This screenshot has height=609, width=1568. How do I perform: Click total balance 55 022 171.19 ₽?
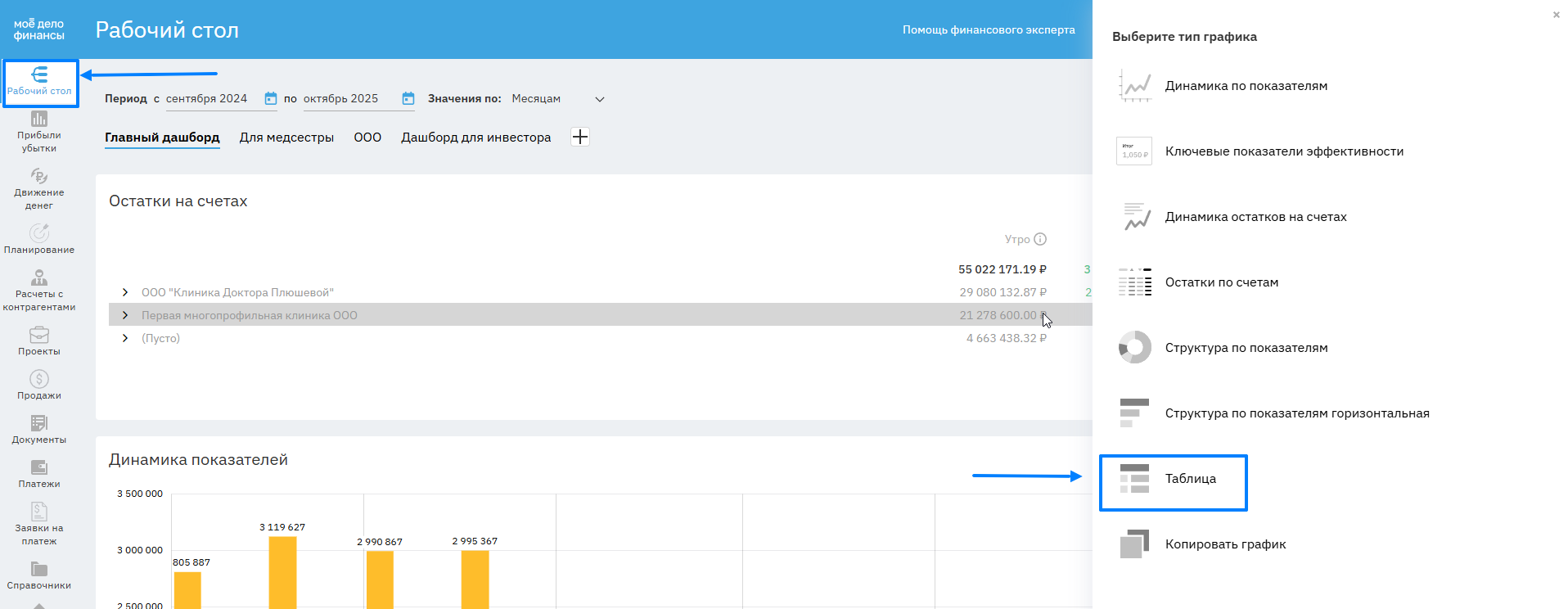tap(1003, 269)
